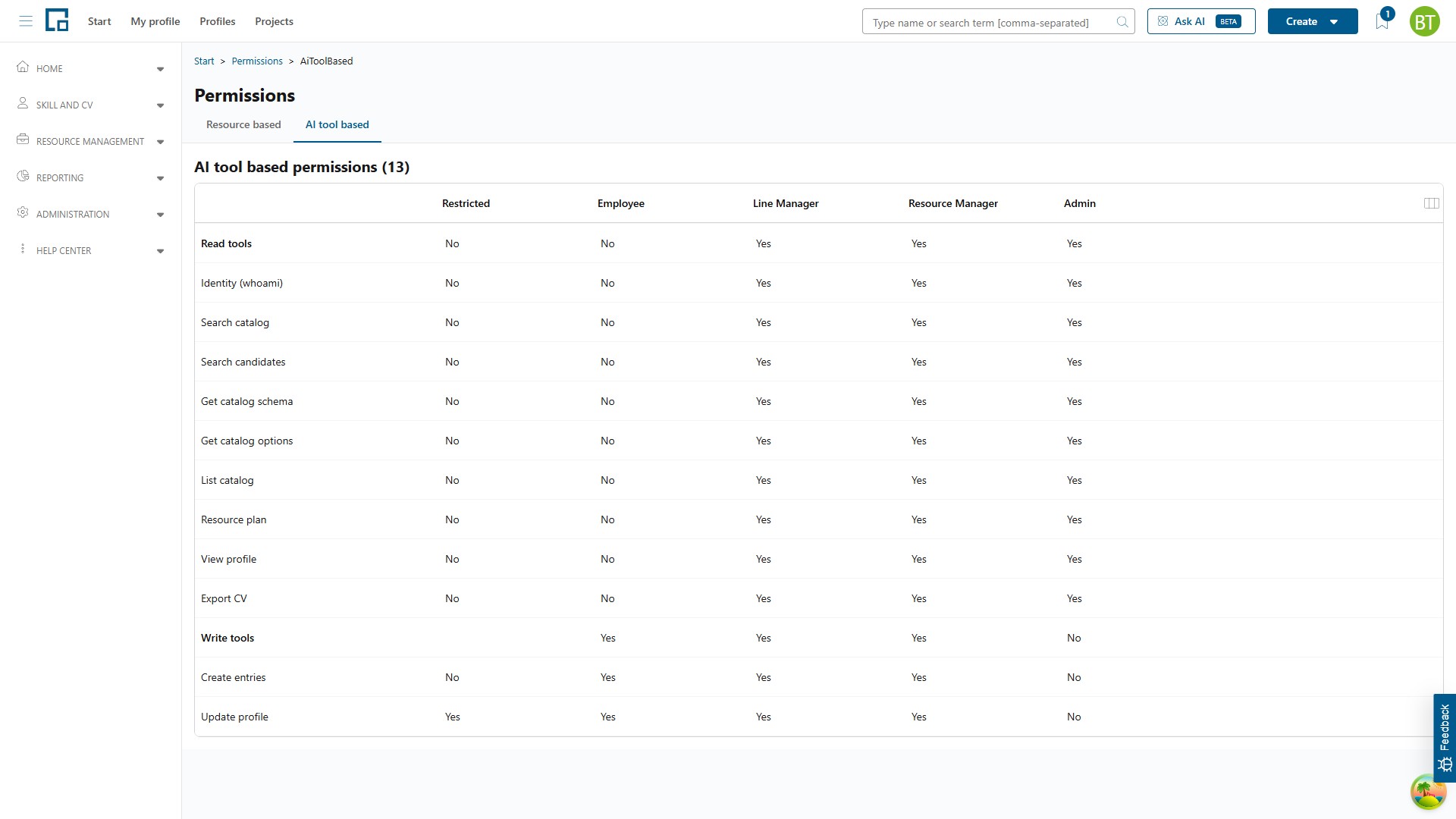Expand the REPORTING section arrow
Viewport: 1456px width, 819px height.
[x=160, y=178]
